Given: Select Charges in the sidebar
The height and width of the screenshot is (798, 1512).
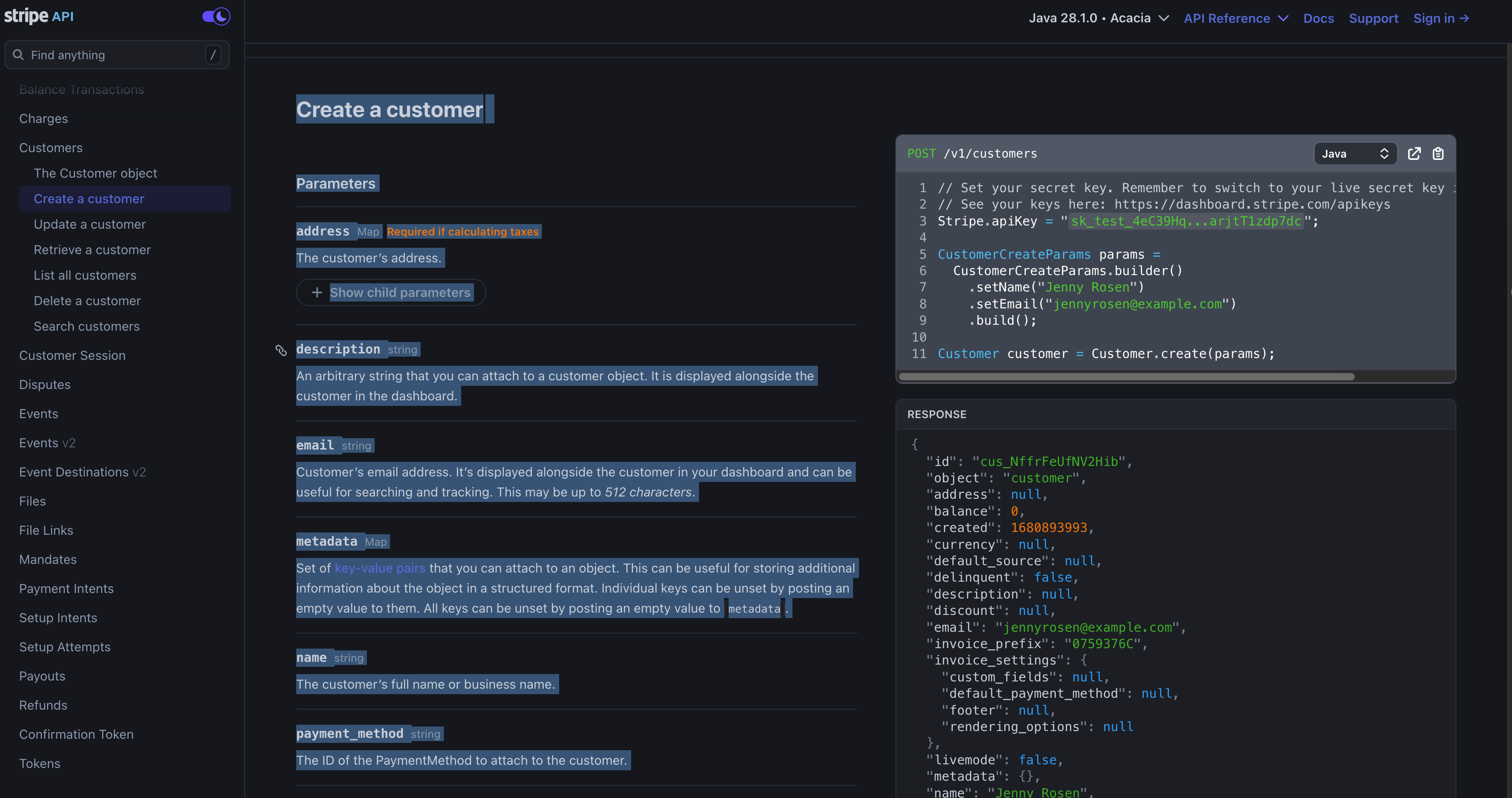Looking at the screenshot, I should coord(43,118).
